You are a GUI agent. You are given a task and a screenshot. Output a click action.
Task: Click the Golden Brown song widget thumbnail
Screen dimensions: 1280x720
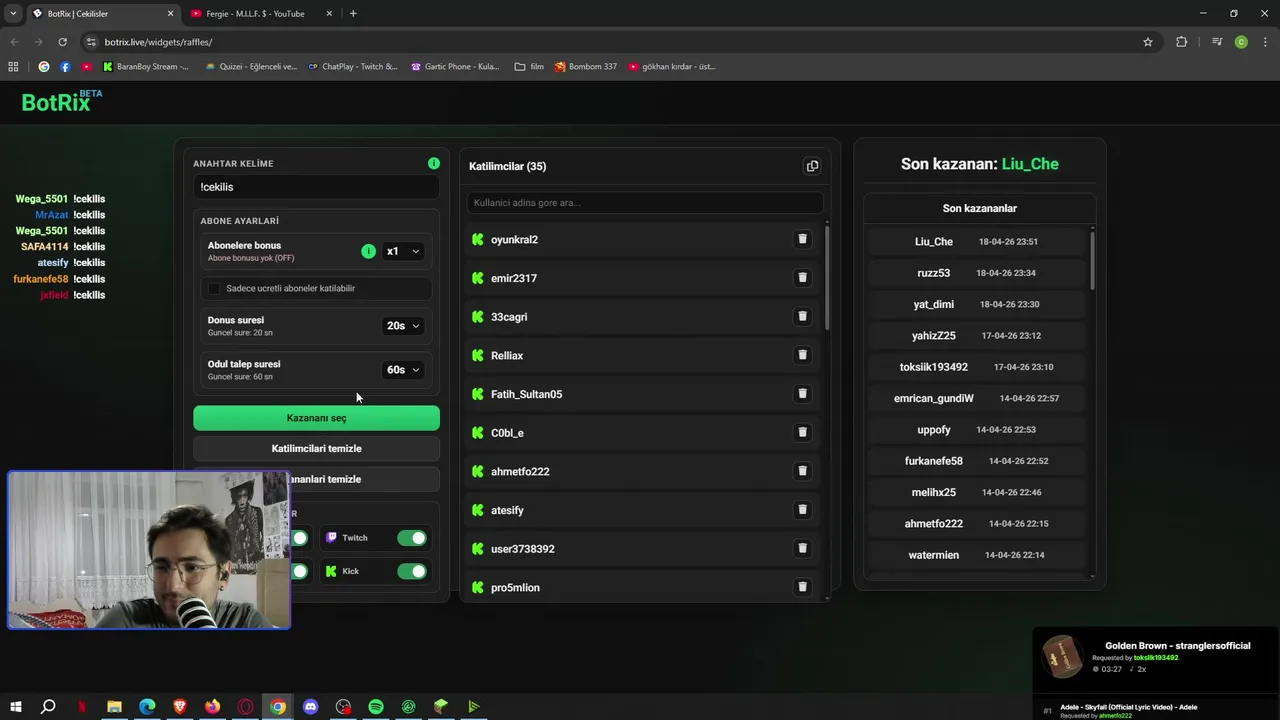(1062, 657)
